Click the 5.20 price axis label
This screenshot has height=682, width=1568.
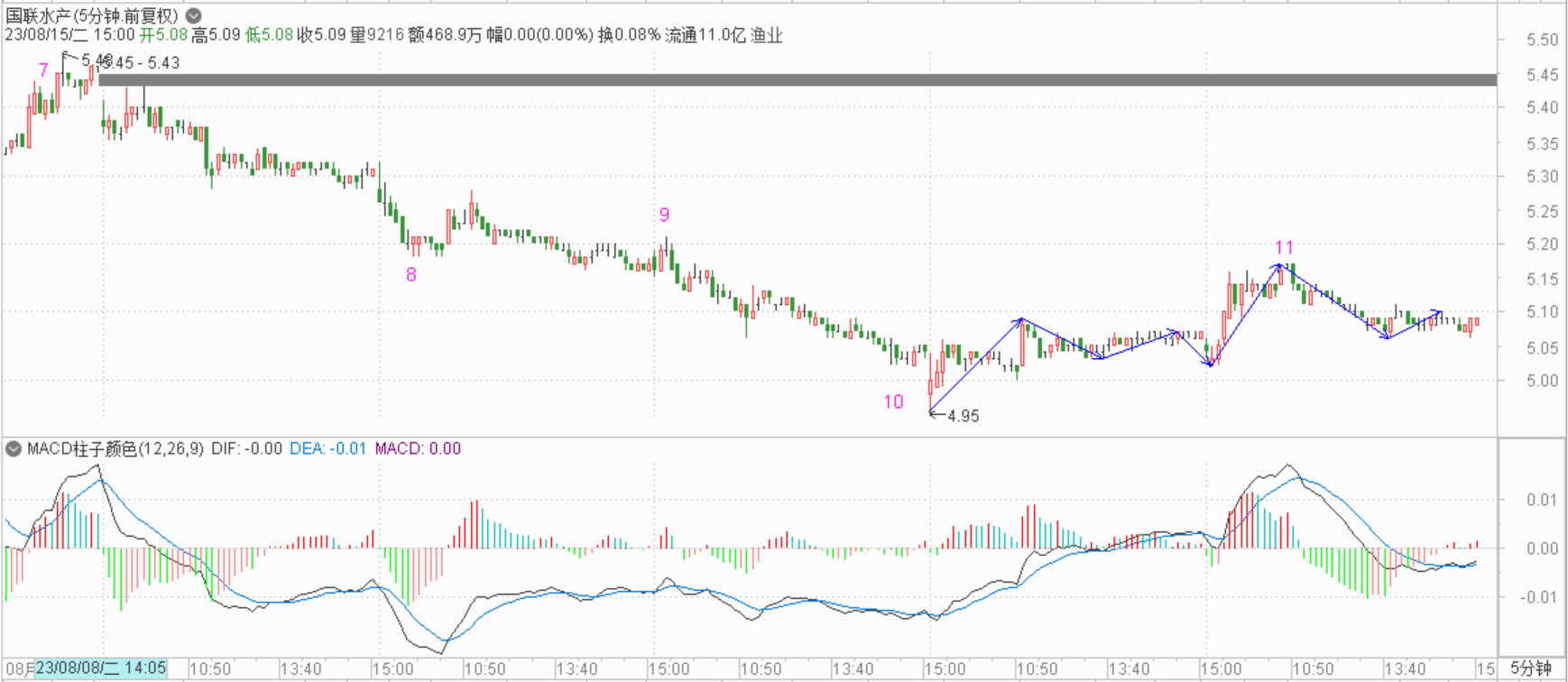(1542, 244)
